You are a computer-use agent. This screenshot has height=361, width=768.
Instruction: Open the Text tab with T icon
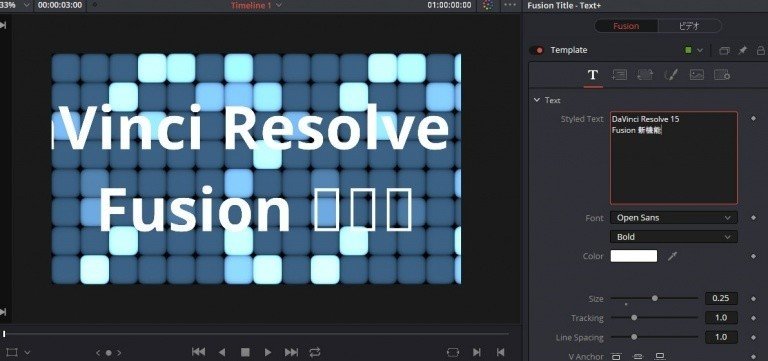point(593,75)
